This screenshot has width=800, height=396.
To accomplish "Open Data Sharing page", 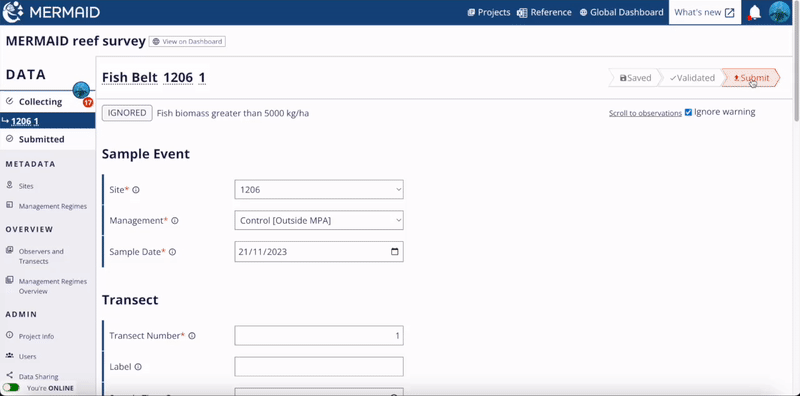I will click(38, 377).
